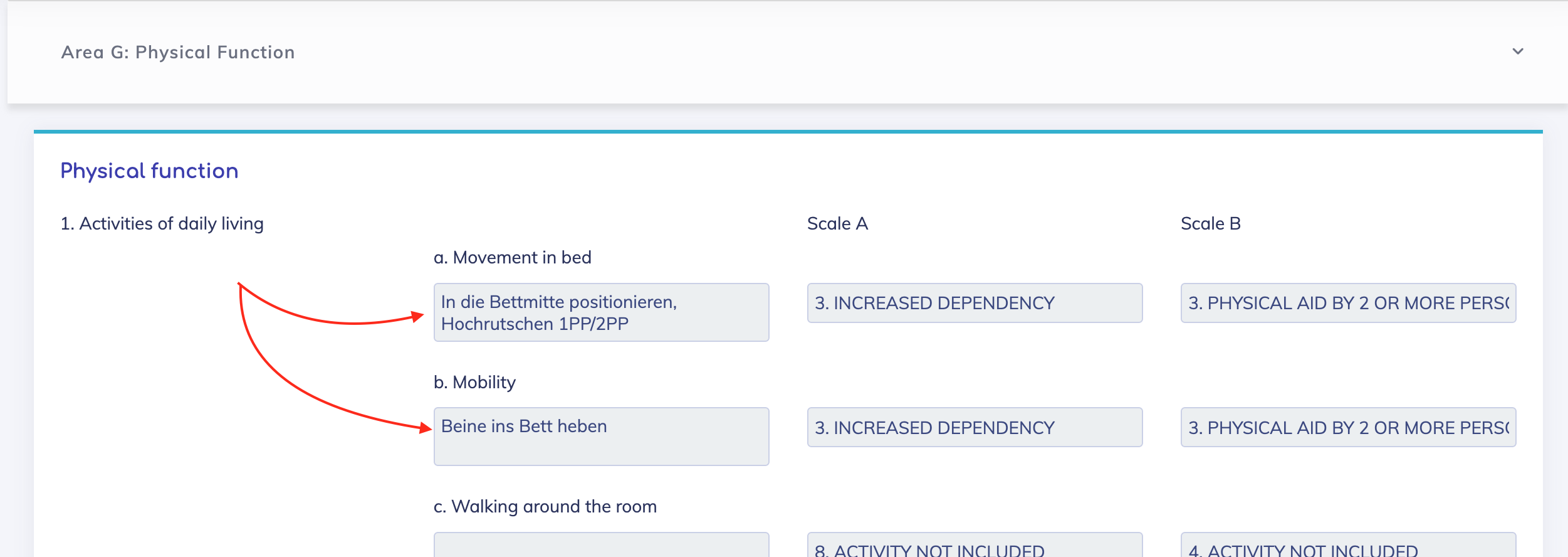This screenshot has height=557, width=1568.
Task: Open Scale B dropdown for Movement in bed
Action: (x=1348, y=303)
